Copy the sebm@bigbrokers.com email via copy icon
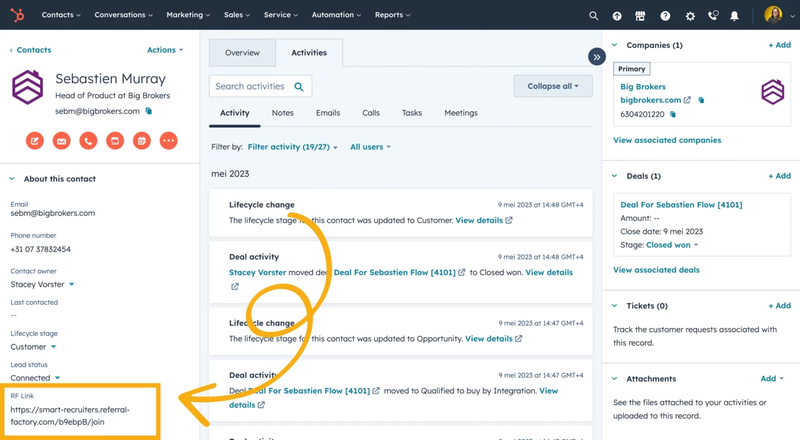The width and height of the screenshot is (800, 440). tap(149, 111)
